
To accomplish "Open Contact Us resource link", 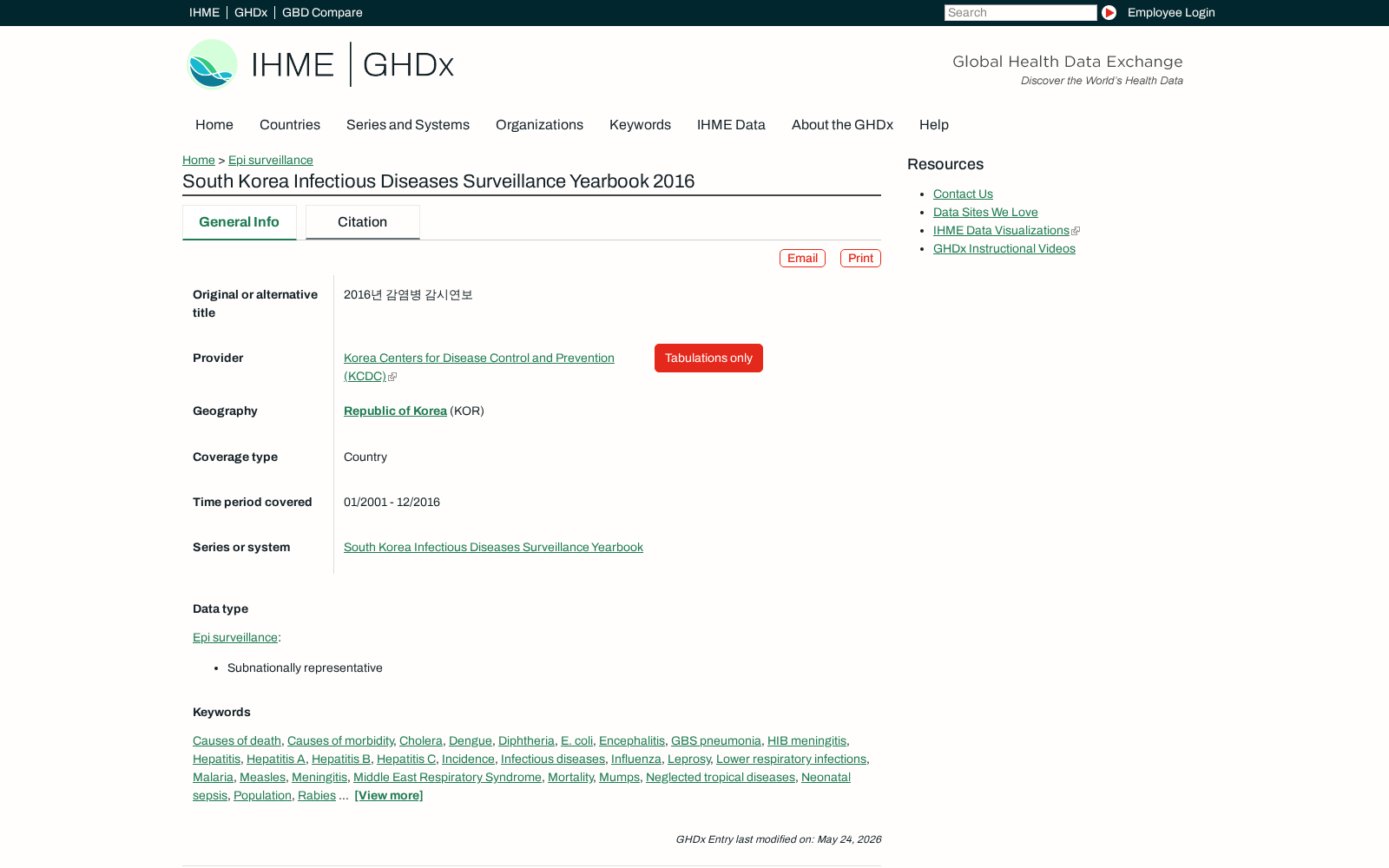I will pyautogui.click(x=963, y=194).
